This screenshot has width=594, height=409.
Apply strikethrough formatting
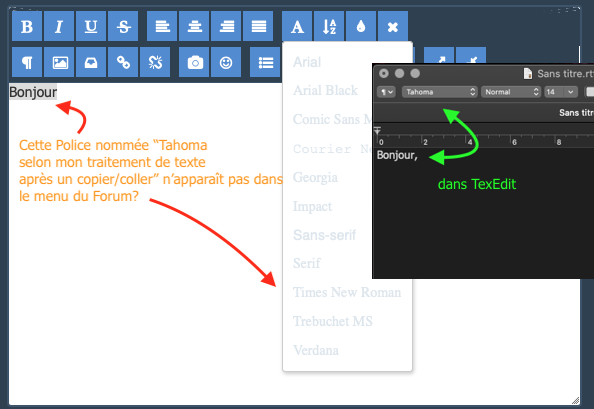click(x=123, y=26)
